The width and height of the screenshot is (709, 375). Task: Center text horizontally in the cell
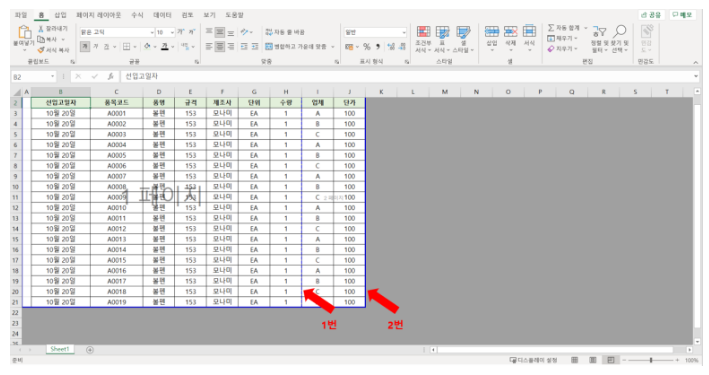[220, 46]
